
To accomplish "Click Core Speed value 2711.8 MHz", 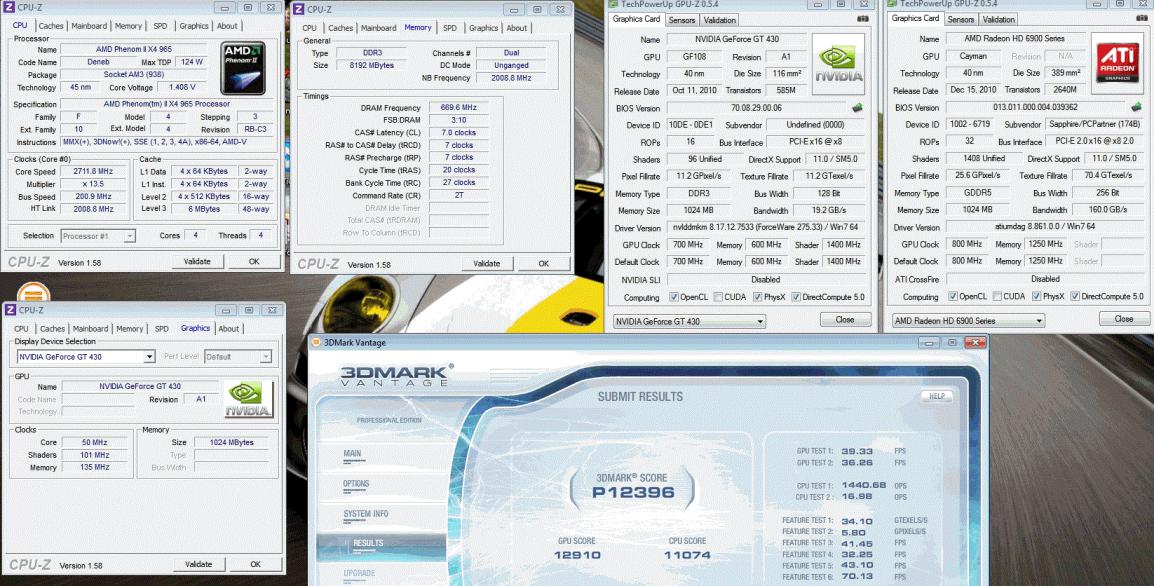I will (94, 171).
